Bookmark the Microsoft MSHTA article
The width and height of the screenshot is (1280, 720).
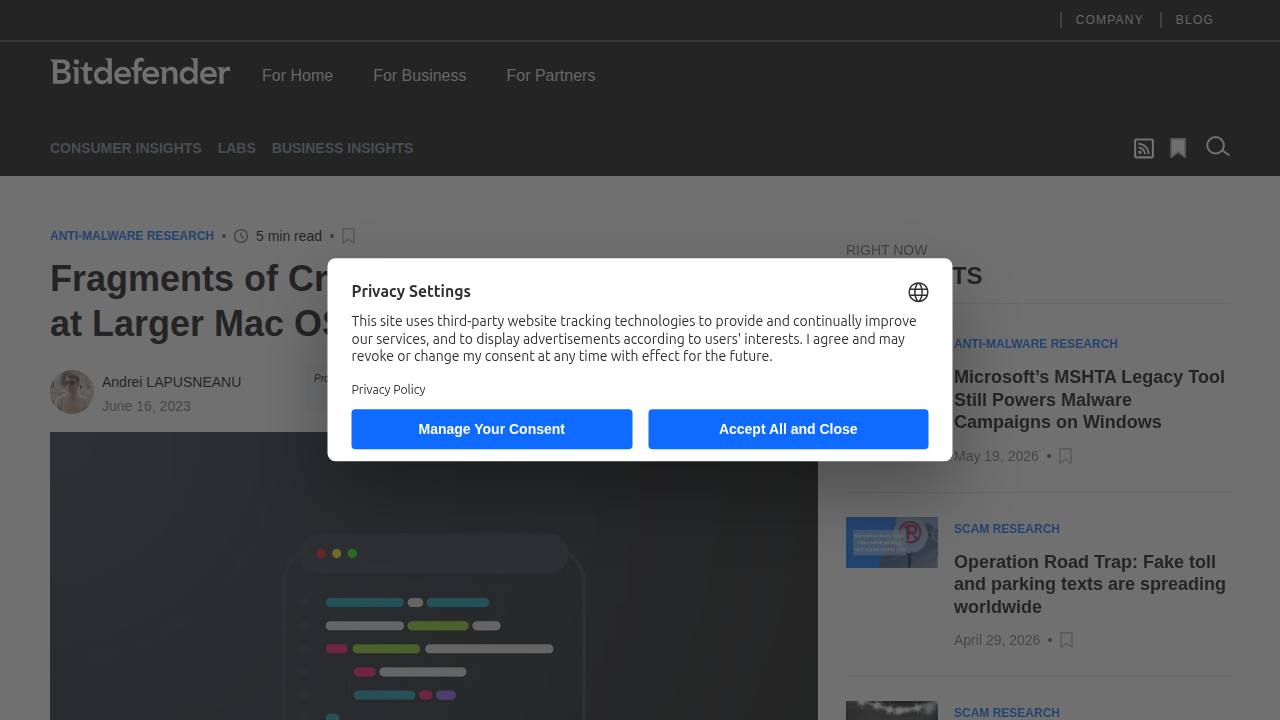point(1065,456)
